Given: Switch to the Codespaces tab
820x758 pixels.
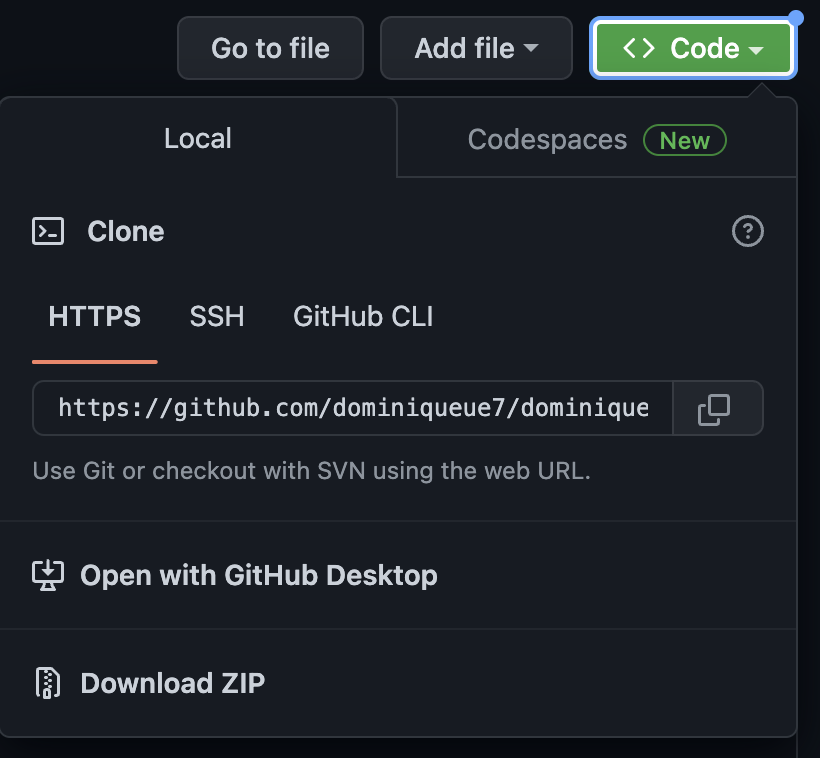Looking at the screenshot, I should pos(597,139).
